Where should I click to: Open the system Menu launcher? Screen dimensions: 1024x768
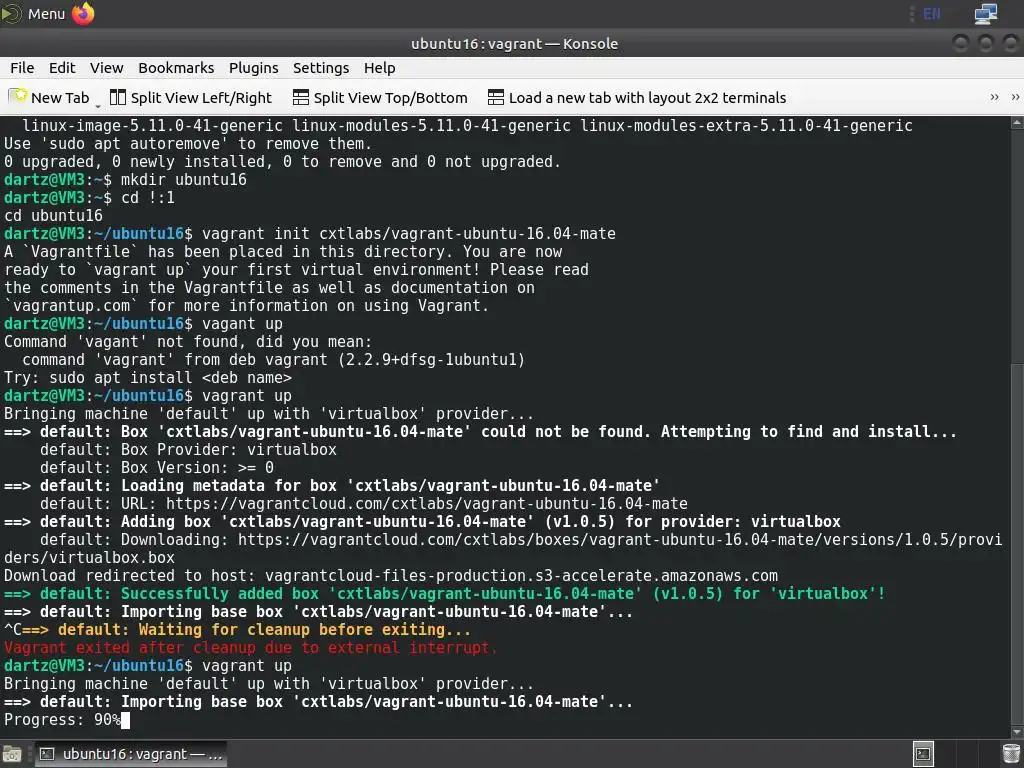33,14
